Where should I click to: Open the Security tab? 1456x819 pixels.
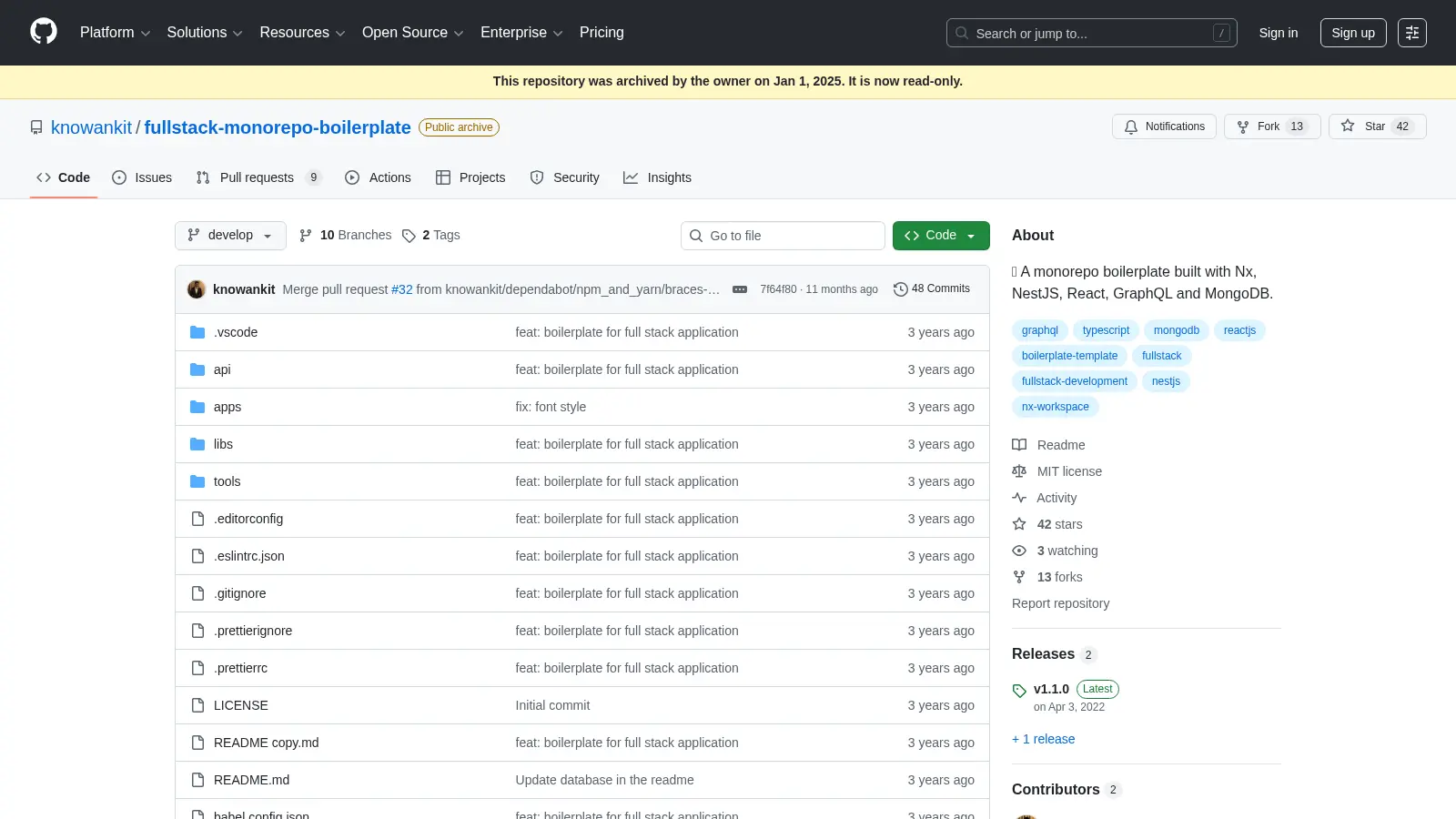[564, 177]
